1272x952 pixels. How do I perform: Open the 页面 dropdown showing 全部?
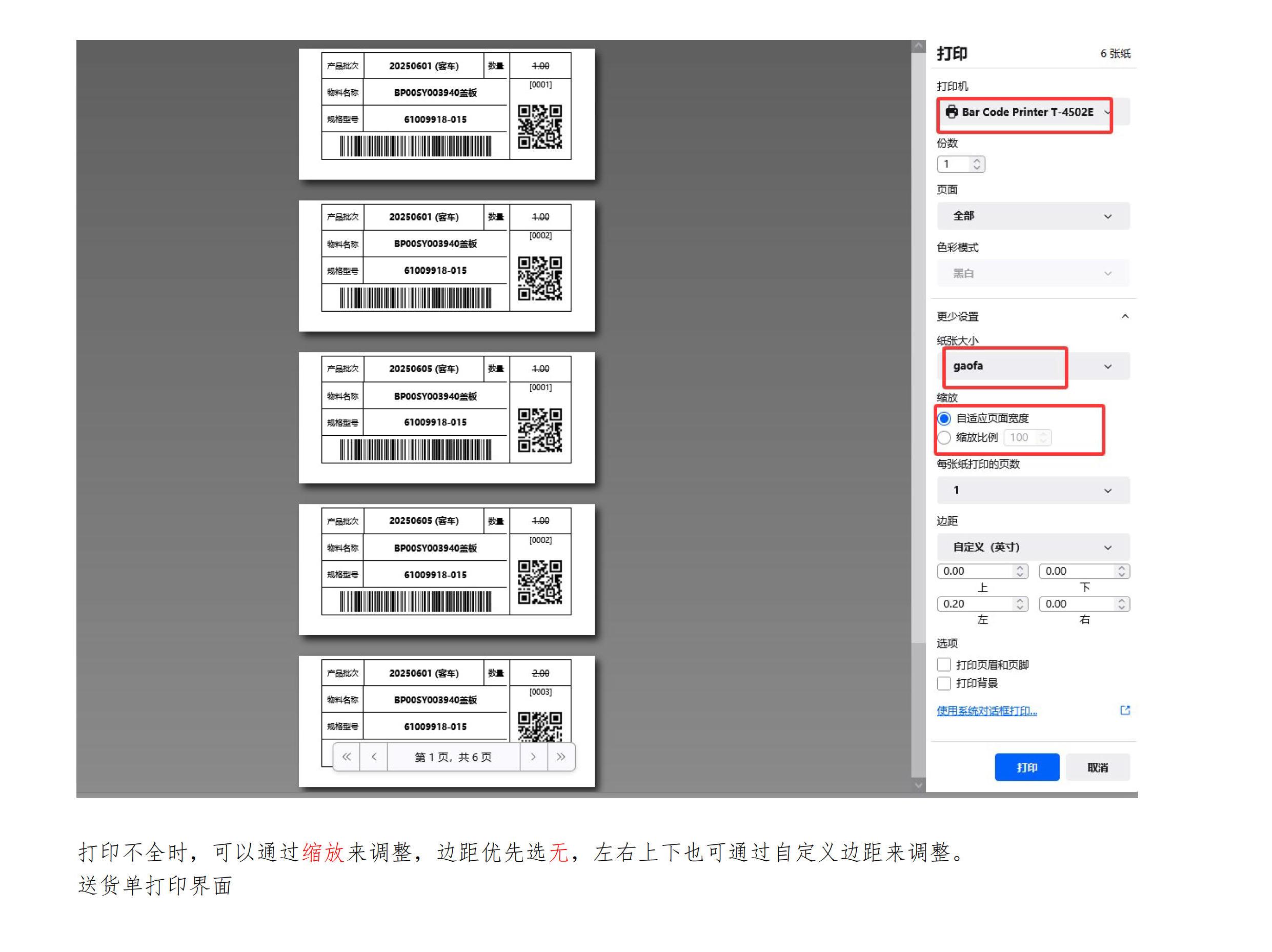point(1033,216)
